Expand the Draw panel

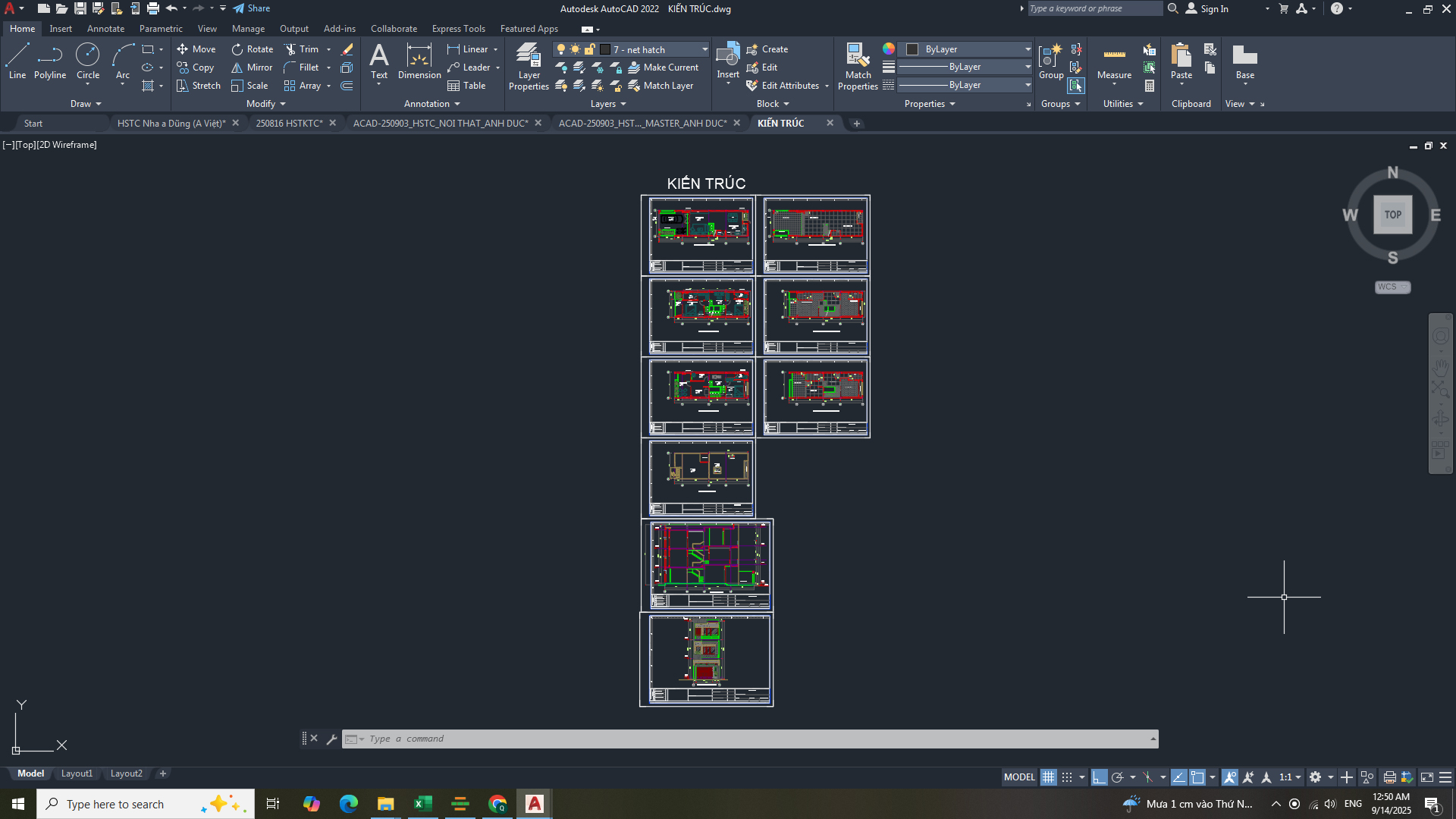point(86,104)
